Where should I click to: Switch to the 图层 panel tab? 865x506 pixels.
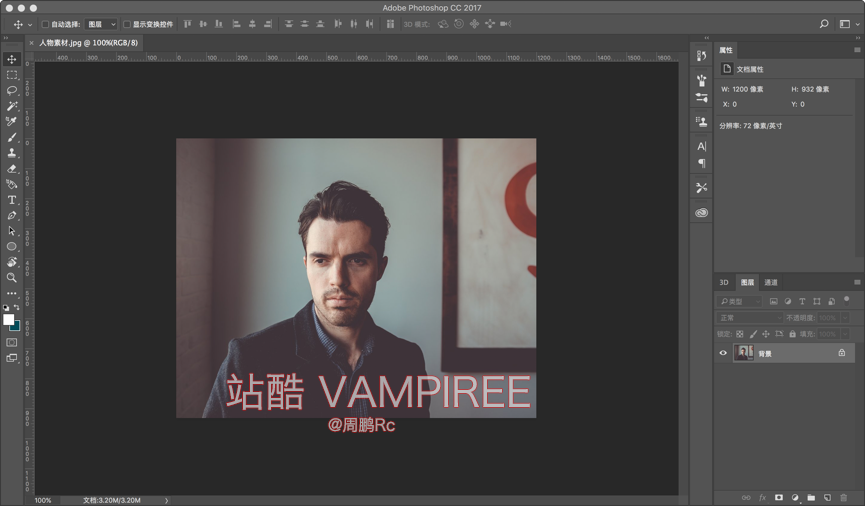click(x=747, y=282)
